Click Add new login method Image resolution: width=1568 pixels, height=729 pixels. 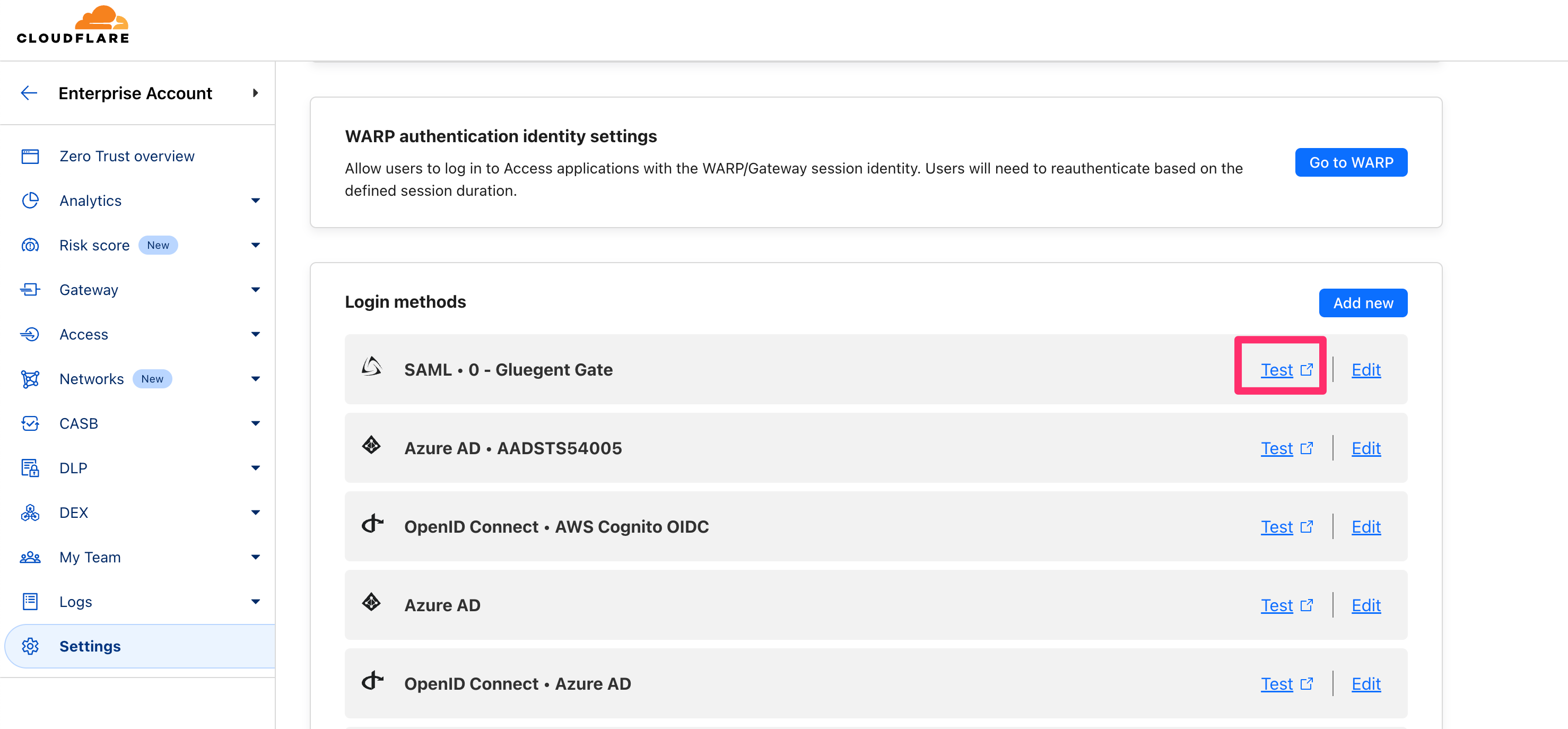tap(1363, 302)
